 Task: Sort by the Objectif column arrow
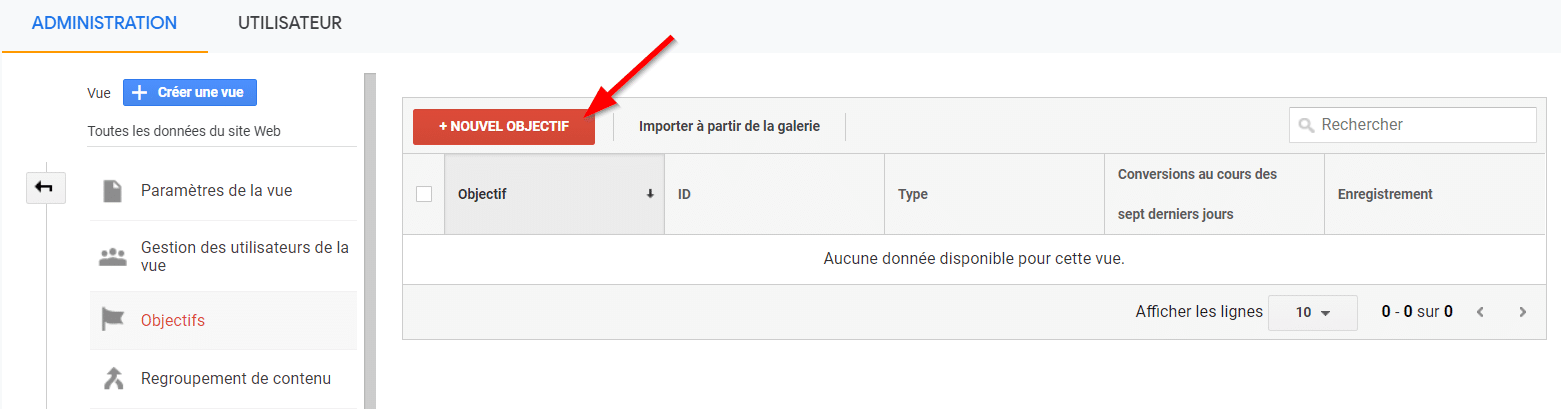[650, 194]
